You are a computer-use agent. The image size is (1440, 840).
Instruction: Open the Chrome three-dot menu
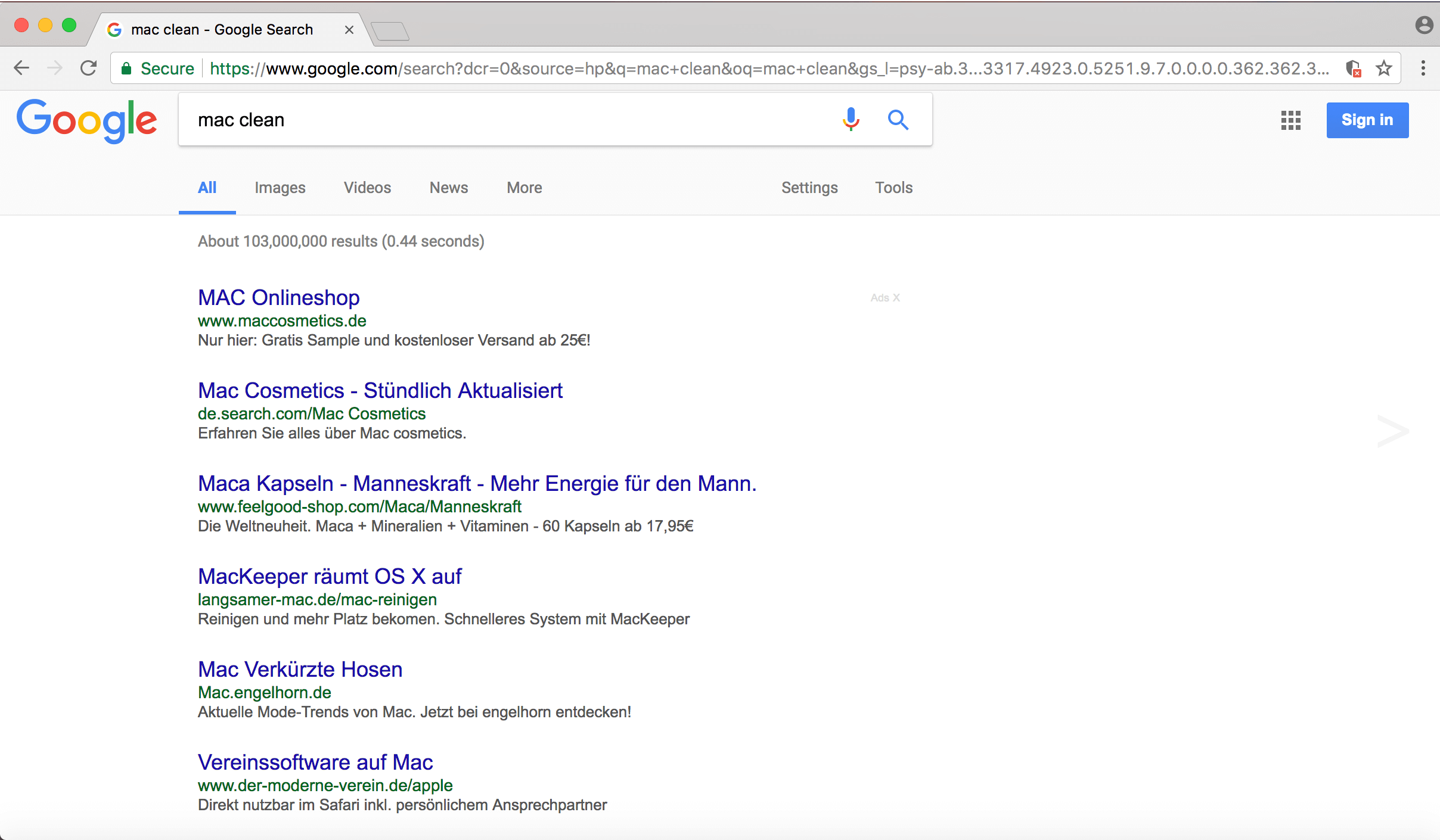[1423, 68]
